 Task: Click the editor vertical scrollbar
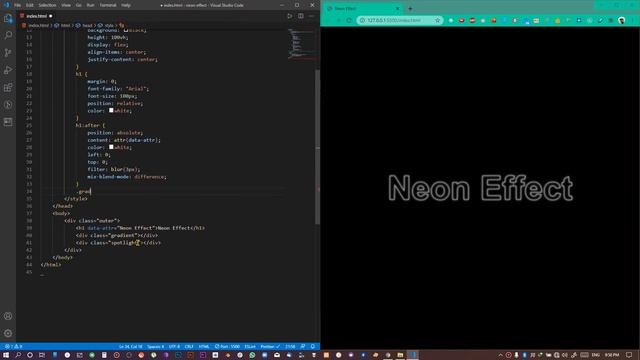(x=318, y=147)
